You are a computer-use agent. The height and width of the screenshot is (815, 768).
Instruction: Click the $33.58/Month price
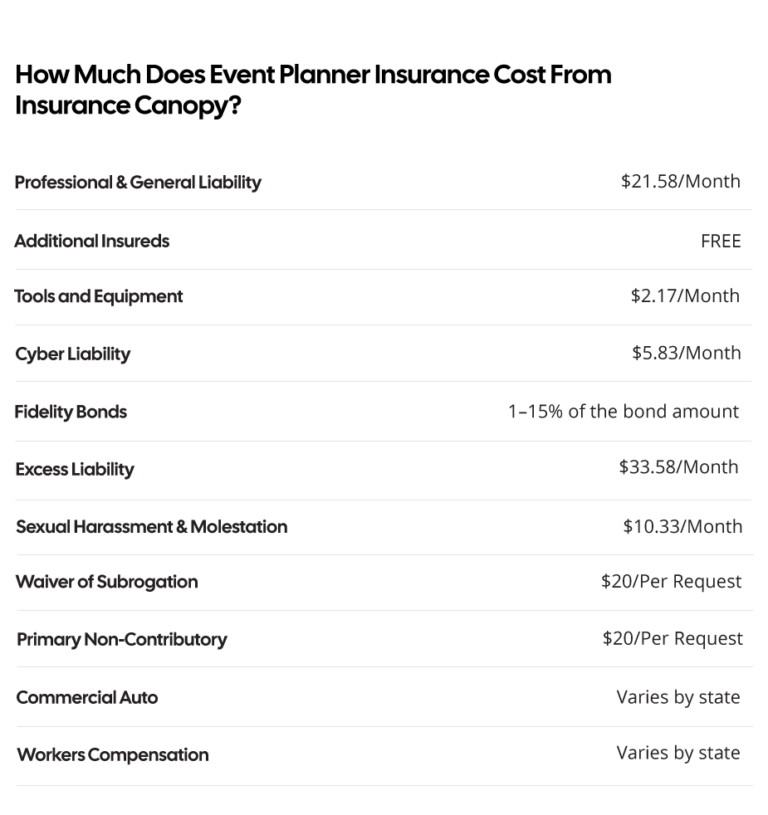click(679, 467)
